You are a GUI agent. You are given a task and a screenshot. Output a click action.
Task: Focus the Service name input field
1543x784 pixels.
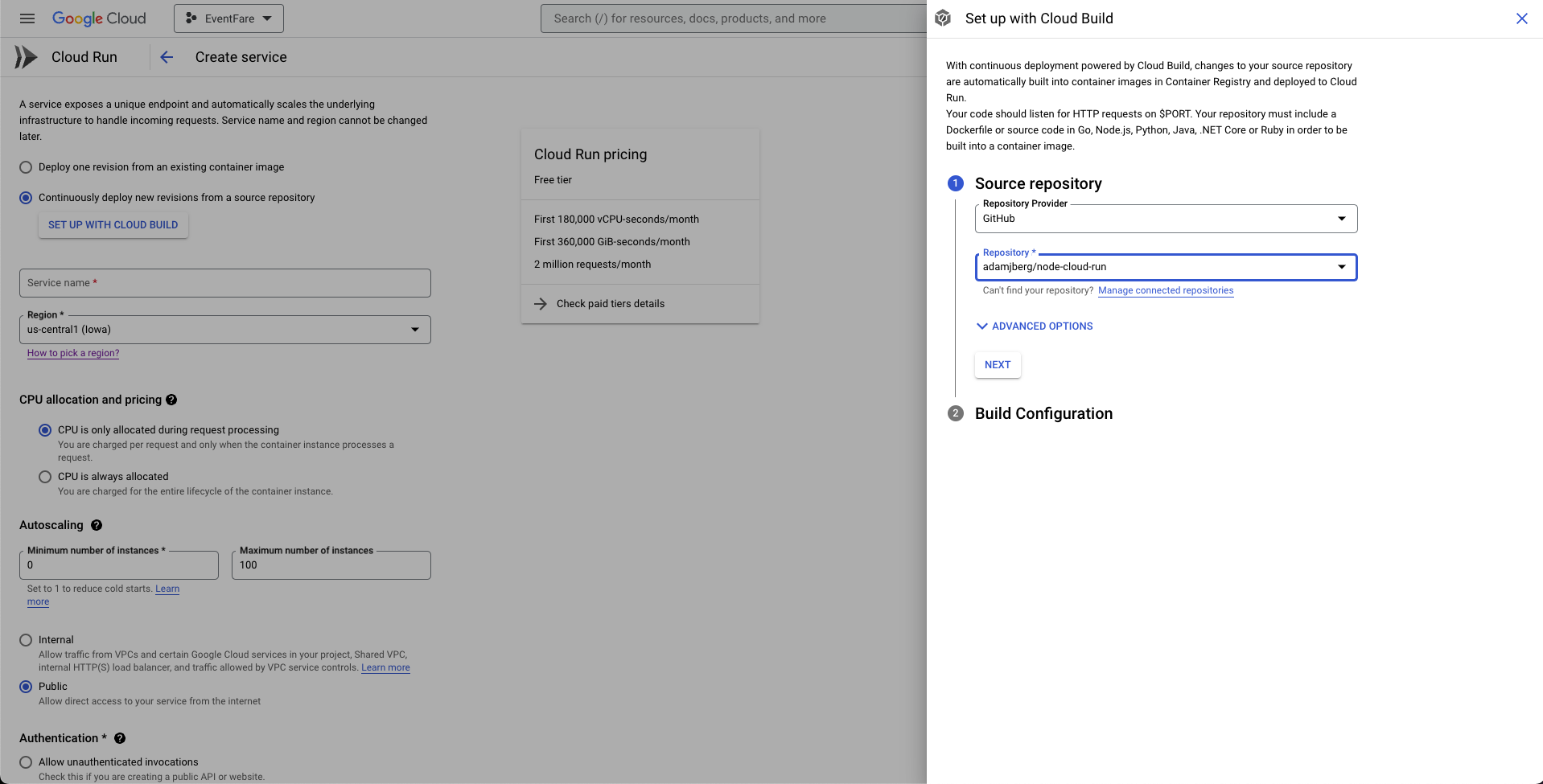[225, 283]
